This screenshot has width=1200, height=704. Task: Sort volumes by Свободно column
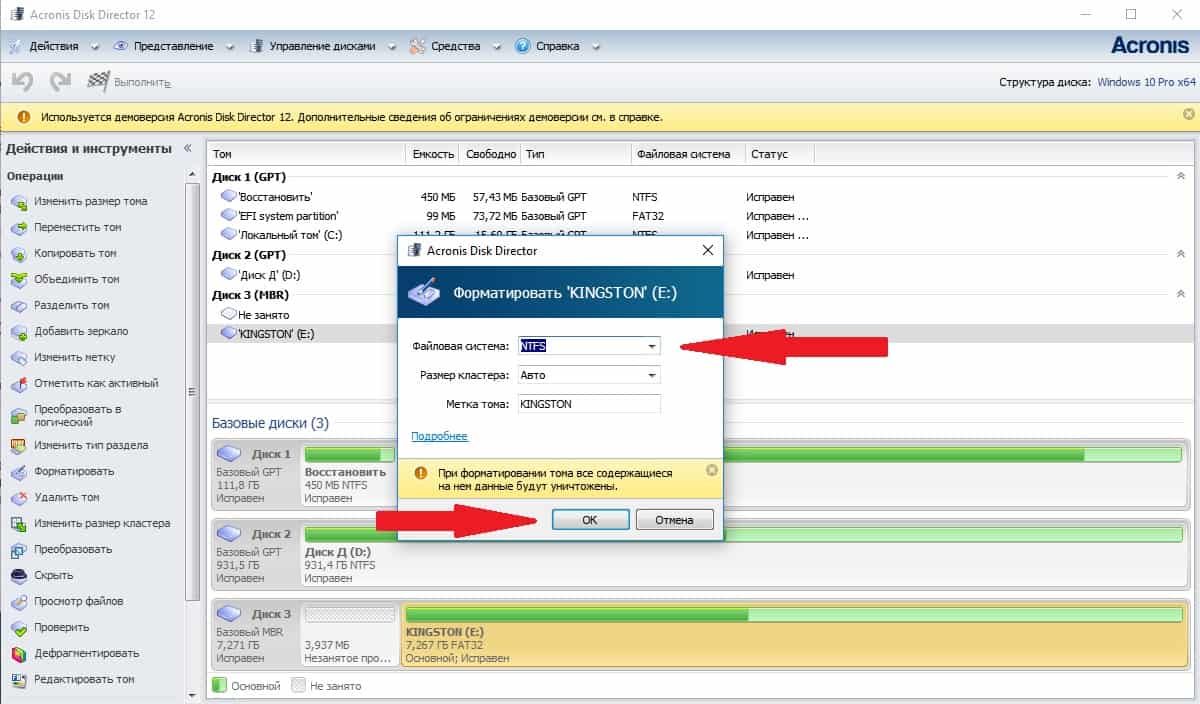[x=491, y=154]
